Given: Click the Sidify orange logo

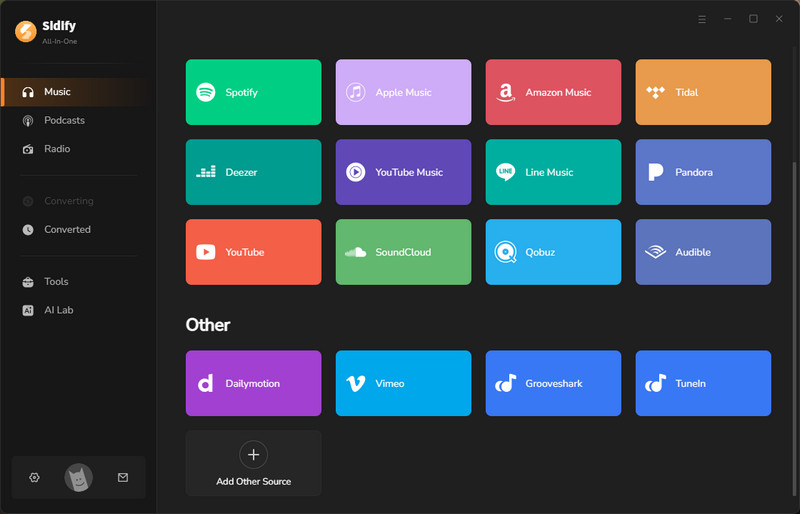Looking at the screenshot, I should (x=26, y=31).
